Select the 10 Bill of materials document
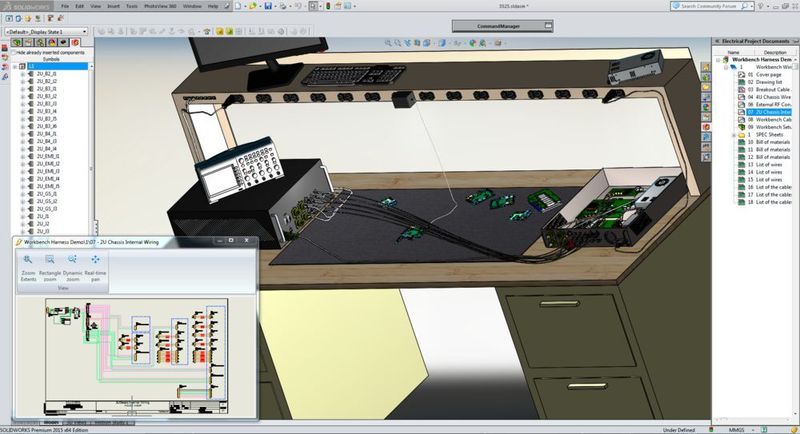Screen dimensions: 800x434 764,142
